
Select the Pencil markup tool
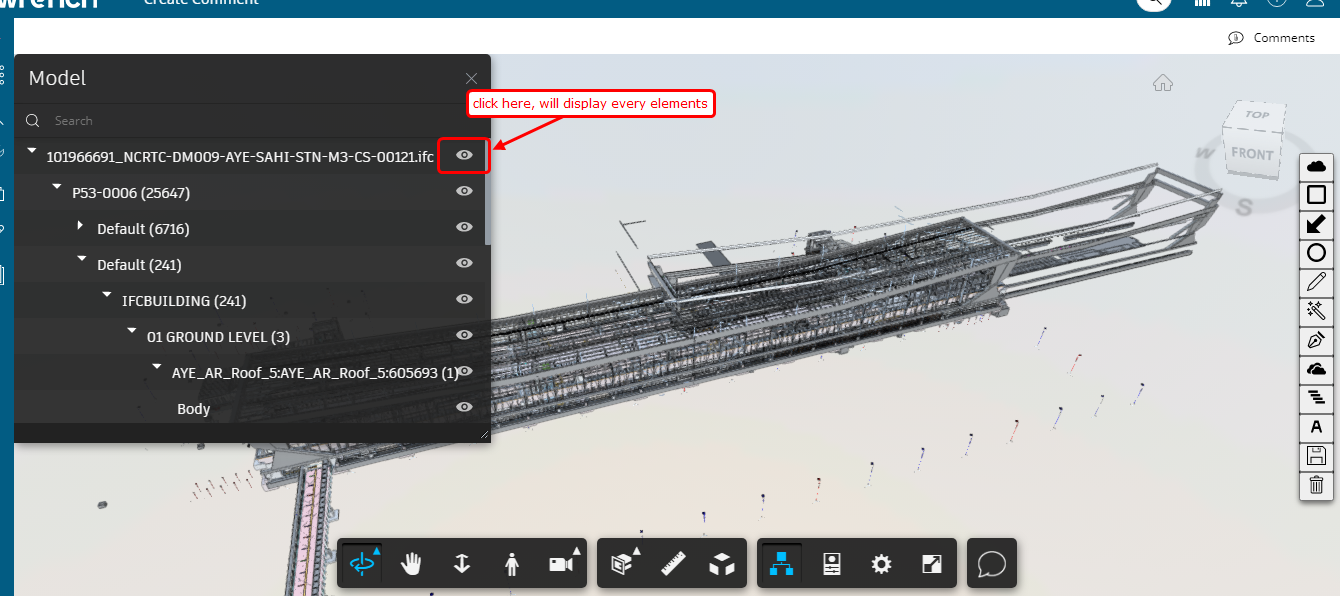[x=1316, y=281]
